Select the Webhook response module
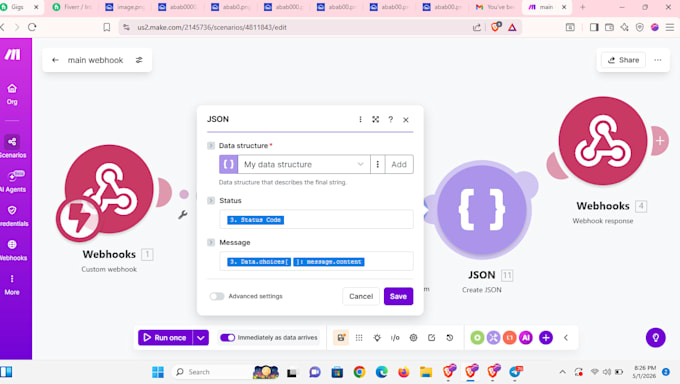 (x=603, y=141)
